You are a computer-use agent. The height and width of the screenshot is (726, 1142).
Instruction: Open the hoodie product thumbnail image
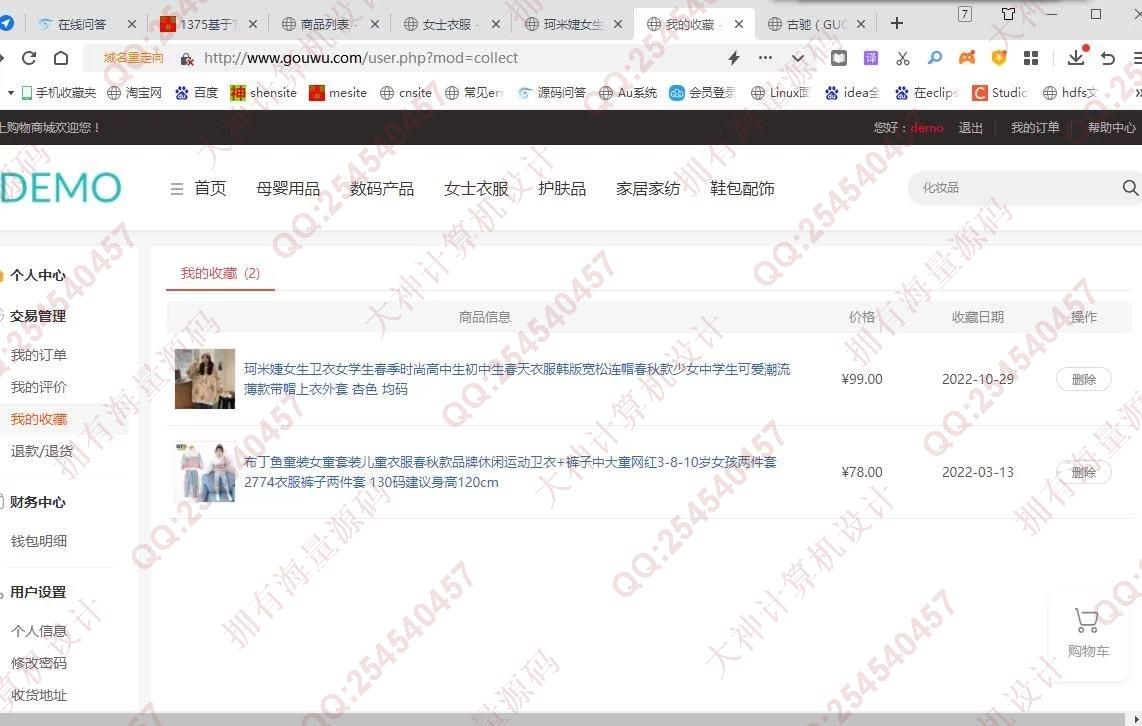(x=205, y=379)
